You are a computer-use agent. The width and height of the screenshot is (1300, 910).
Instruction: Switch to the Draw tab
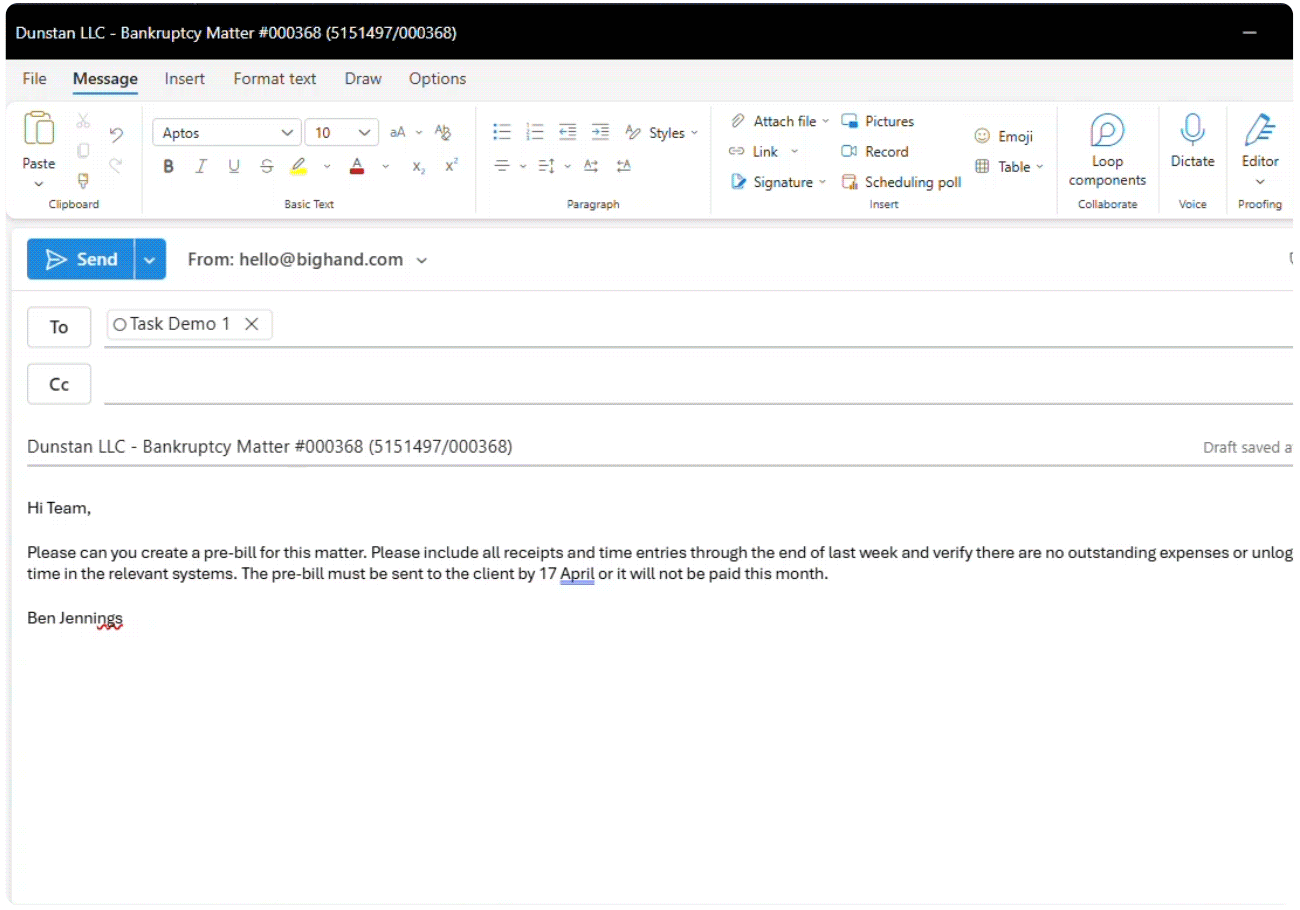tap(363, 79)
